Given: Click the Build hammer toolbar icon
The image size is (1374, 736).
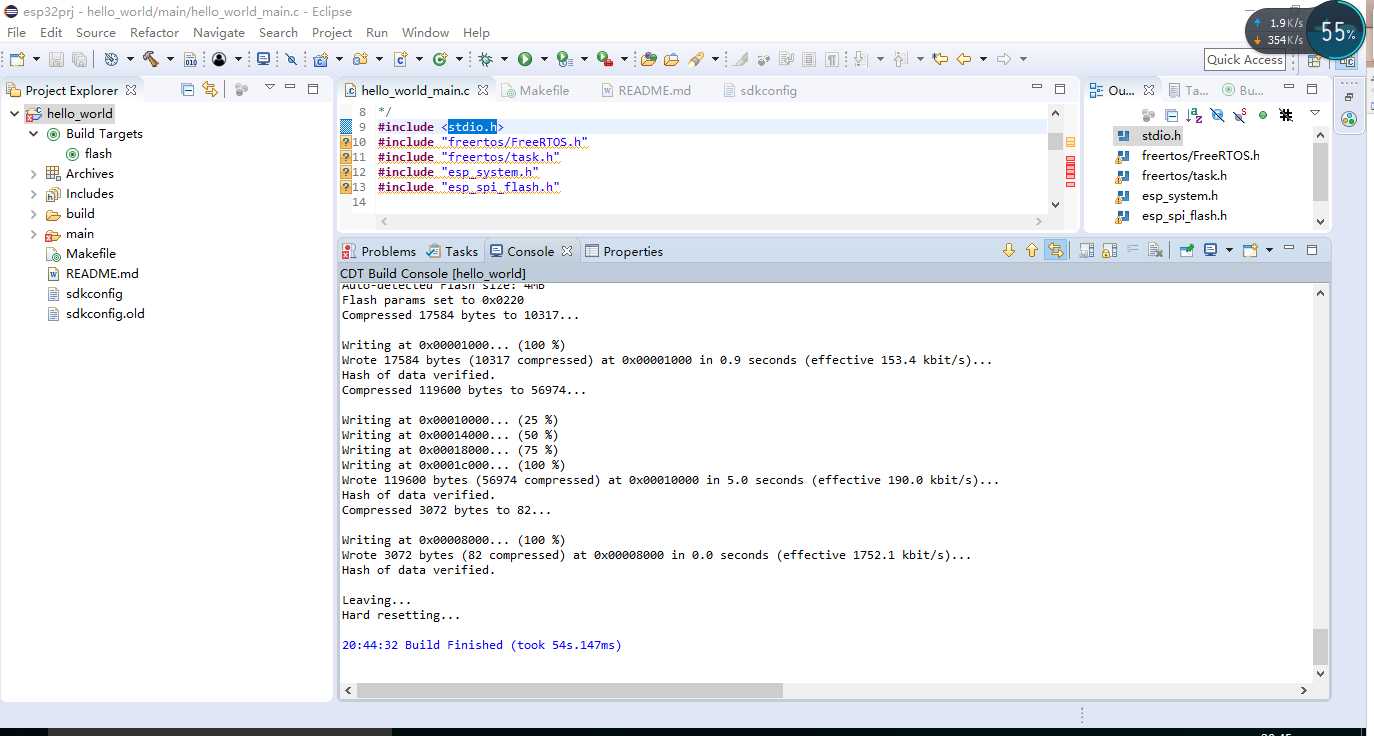Looking at the screenshot, I should click(x=150, y=59).
